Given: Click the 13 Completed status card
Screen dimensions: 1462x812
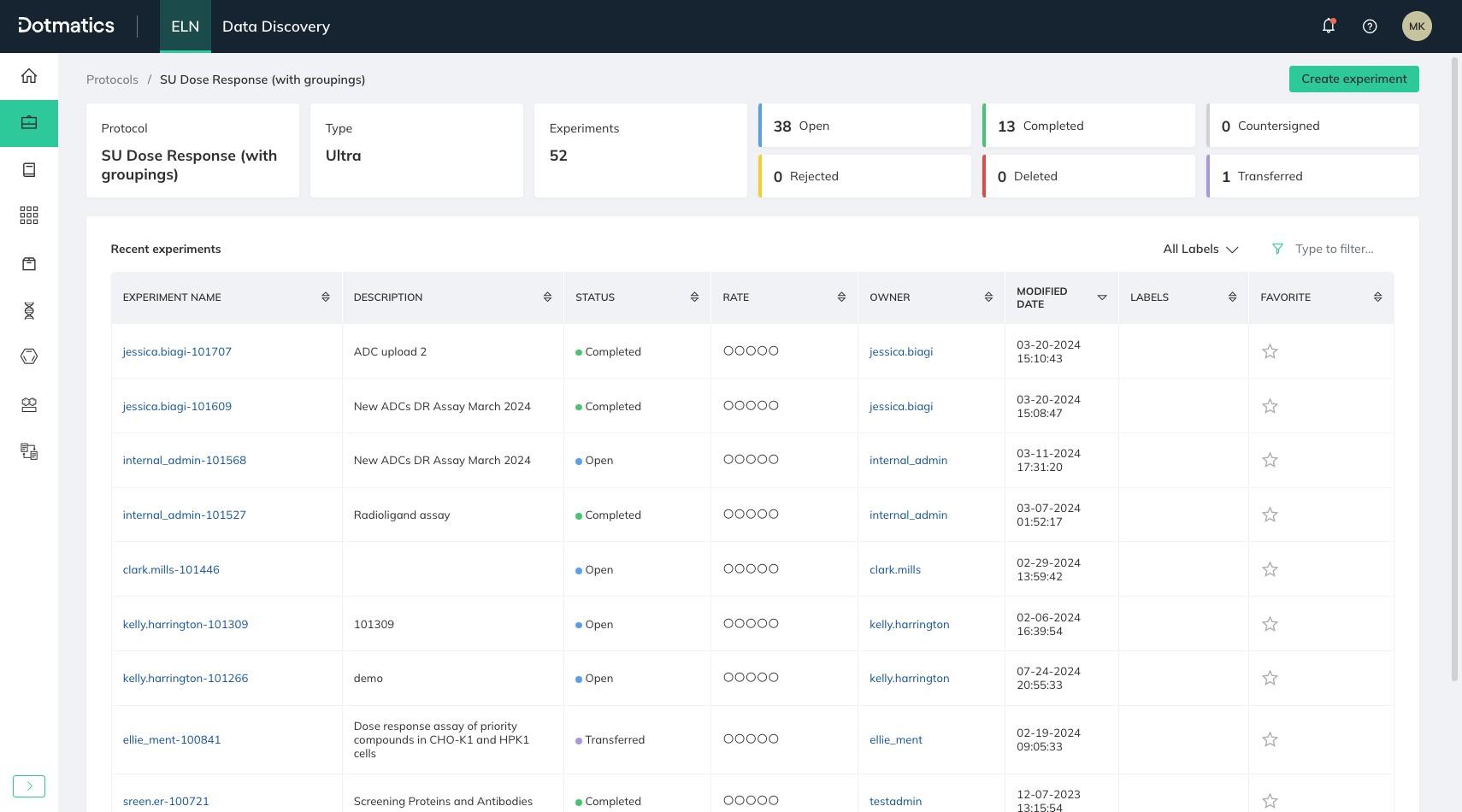Looking at the screenshot, I should coord(1088,126).
